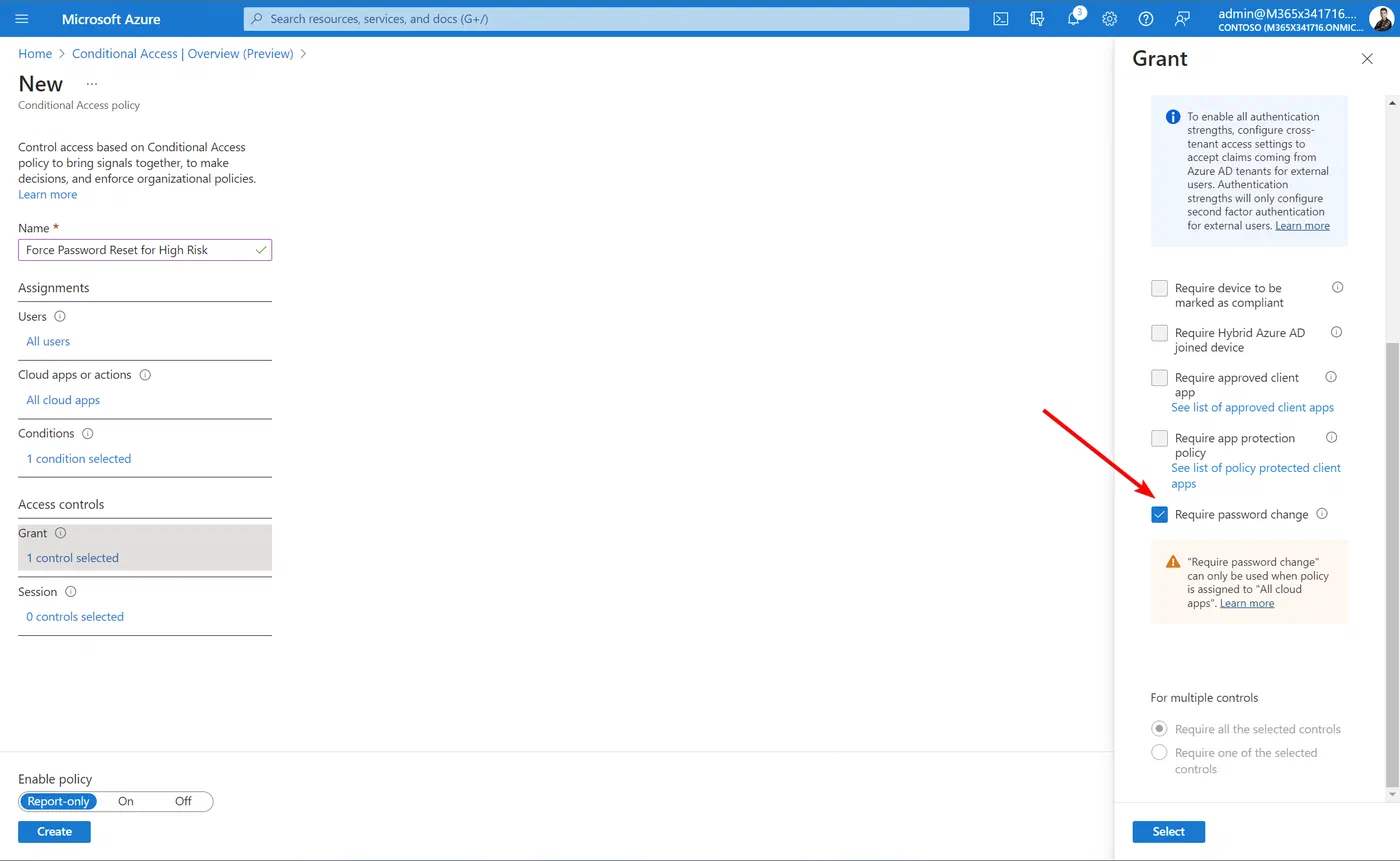Check Require approved client app
The image size is (1400, 861).
click(x=1160, y=378)
